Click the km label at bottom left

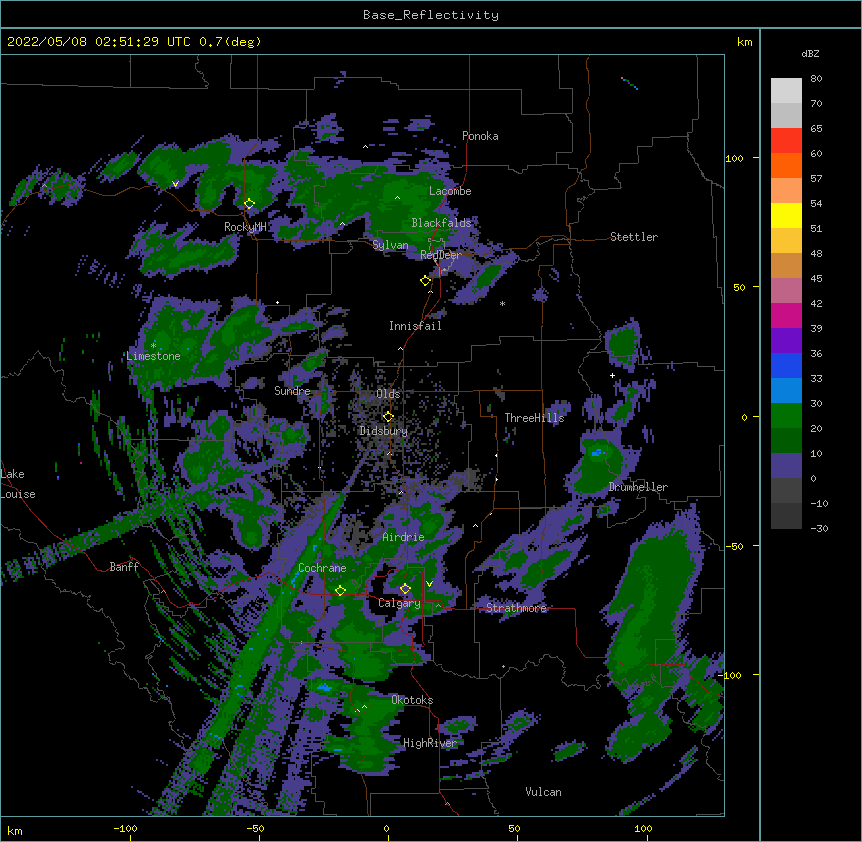pos(15,831)
